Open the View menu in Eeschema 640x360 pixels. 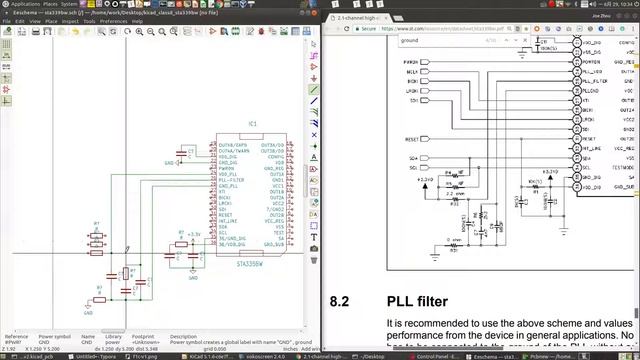point(35,21)
